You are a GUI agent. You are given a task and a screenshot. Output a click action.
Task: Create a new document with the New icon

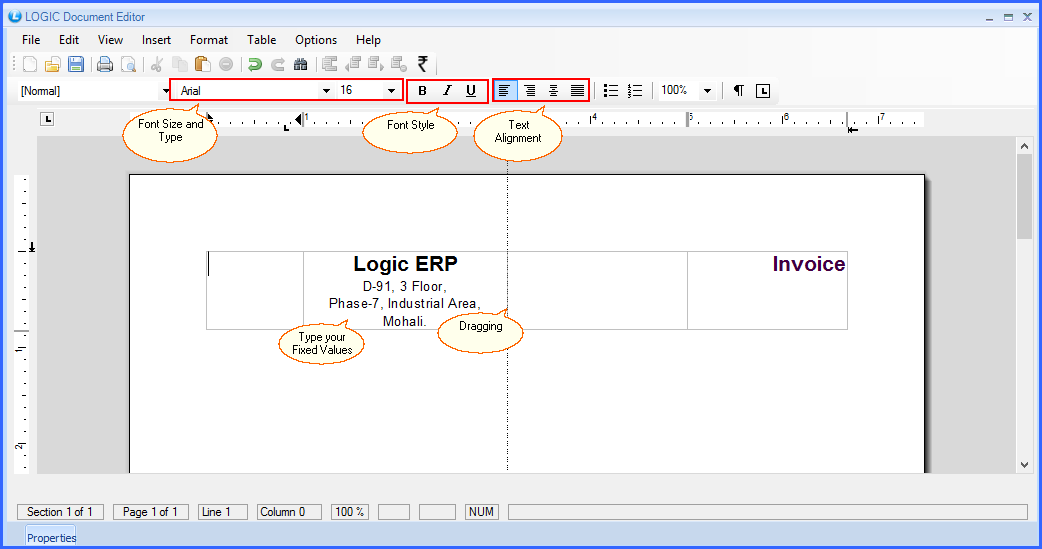point(30,64)
